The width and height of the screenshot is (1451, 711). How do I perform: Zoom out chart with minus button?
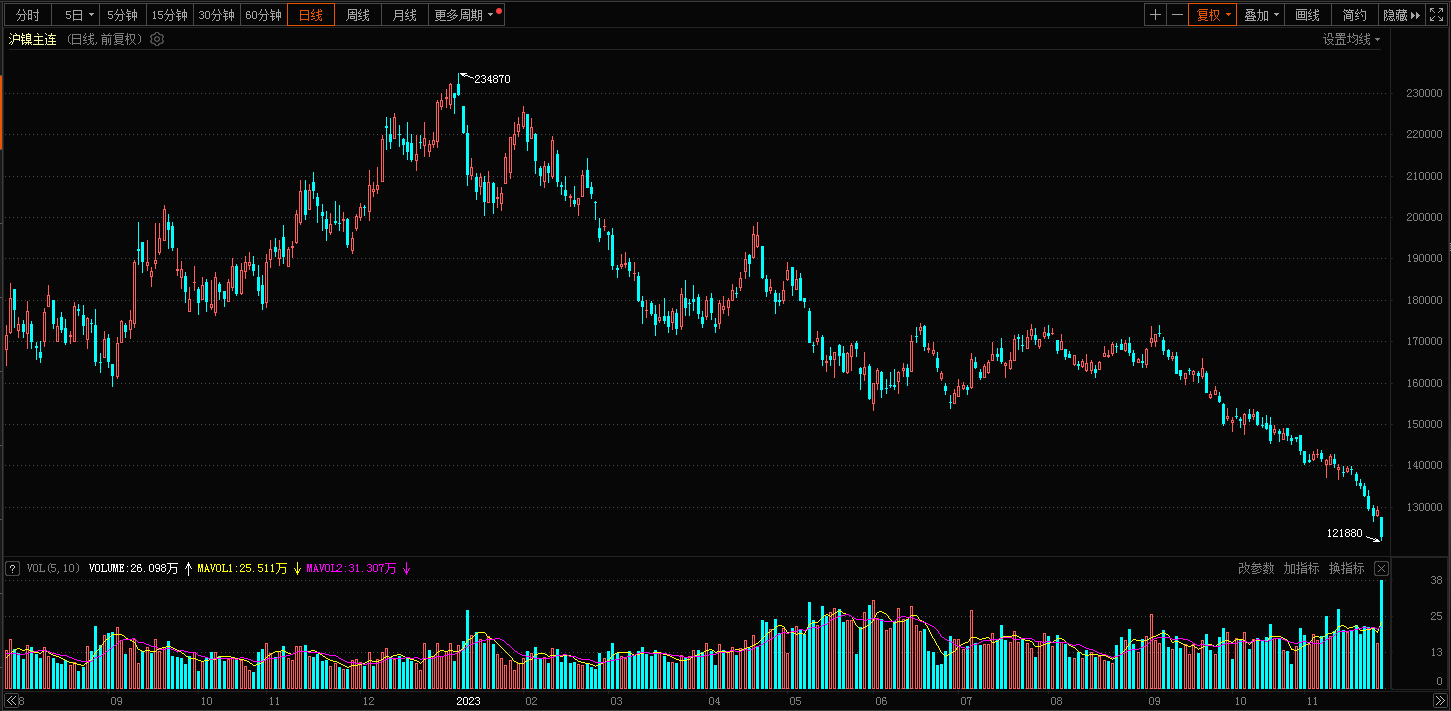1177,15
